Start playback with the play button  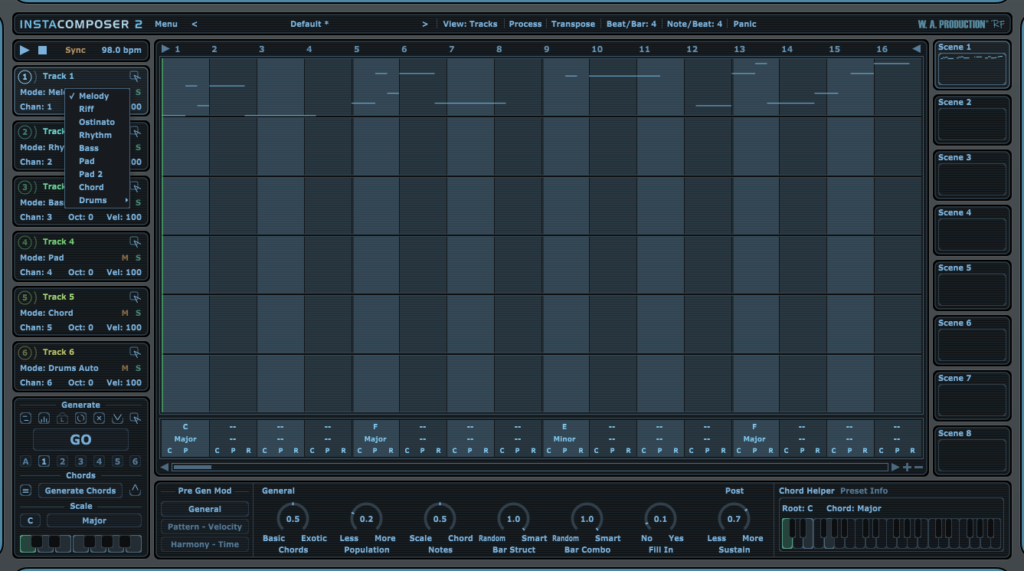point(24,50)
